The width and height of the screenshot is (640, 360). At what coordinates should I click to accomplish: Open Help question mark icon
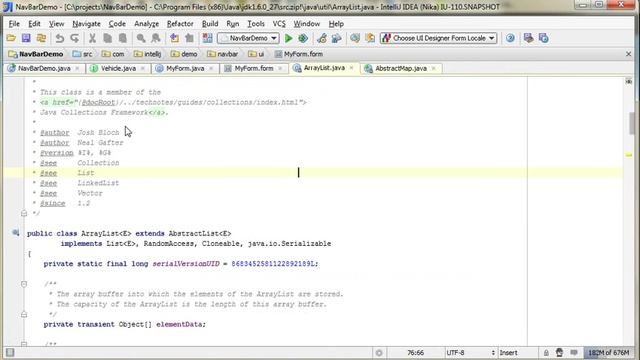[x=510, y=38]
